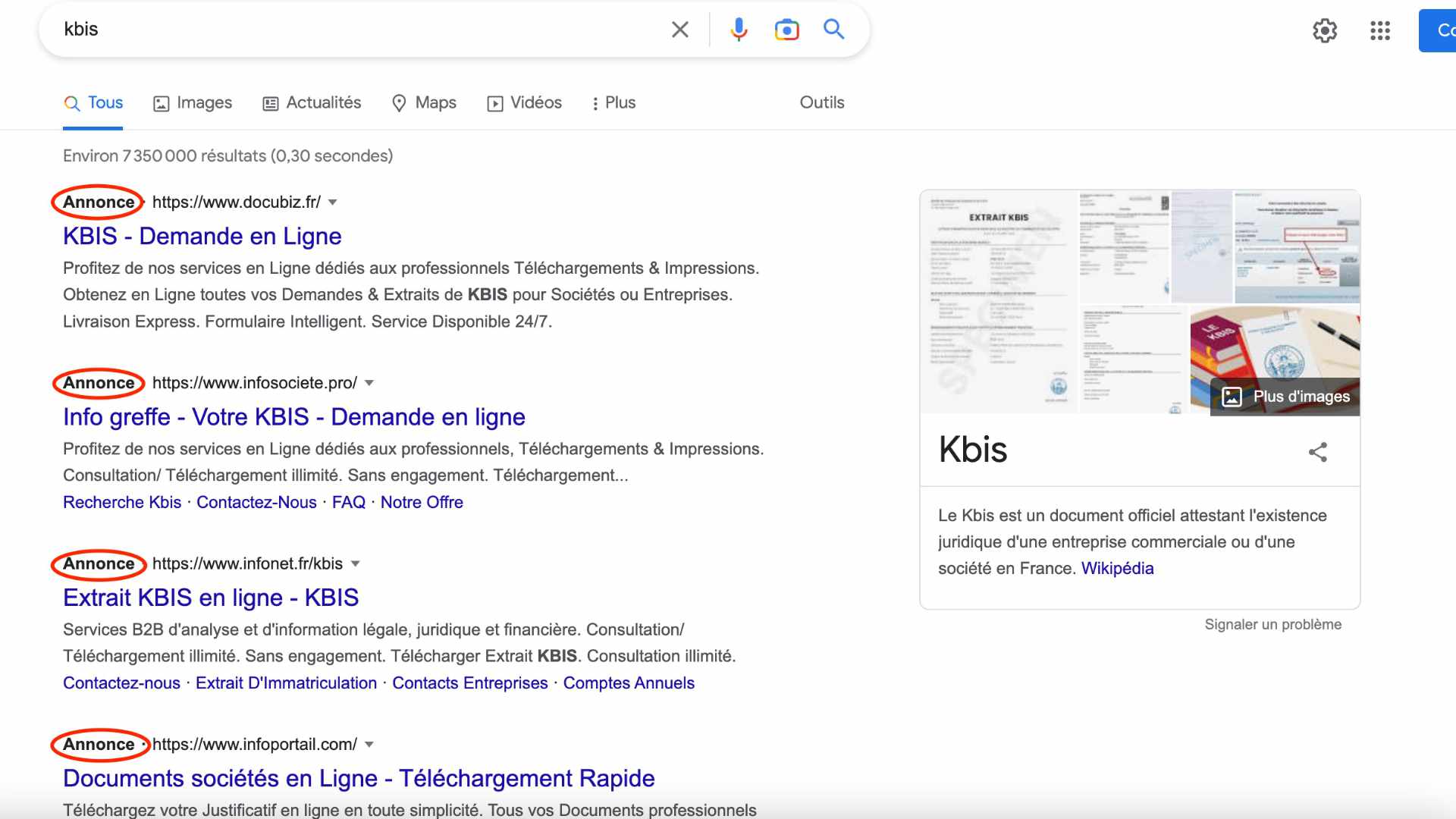Open the Outils options

click(822, 103)
